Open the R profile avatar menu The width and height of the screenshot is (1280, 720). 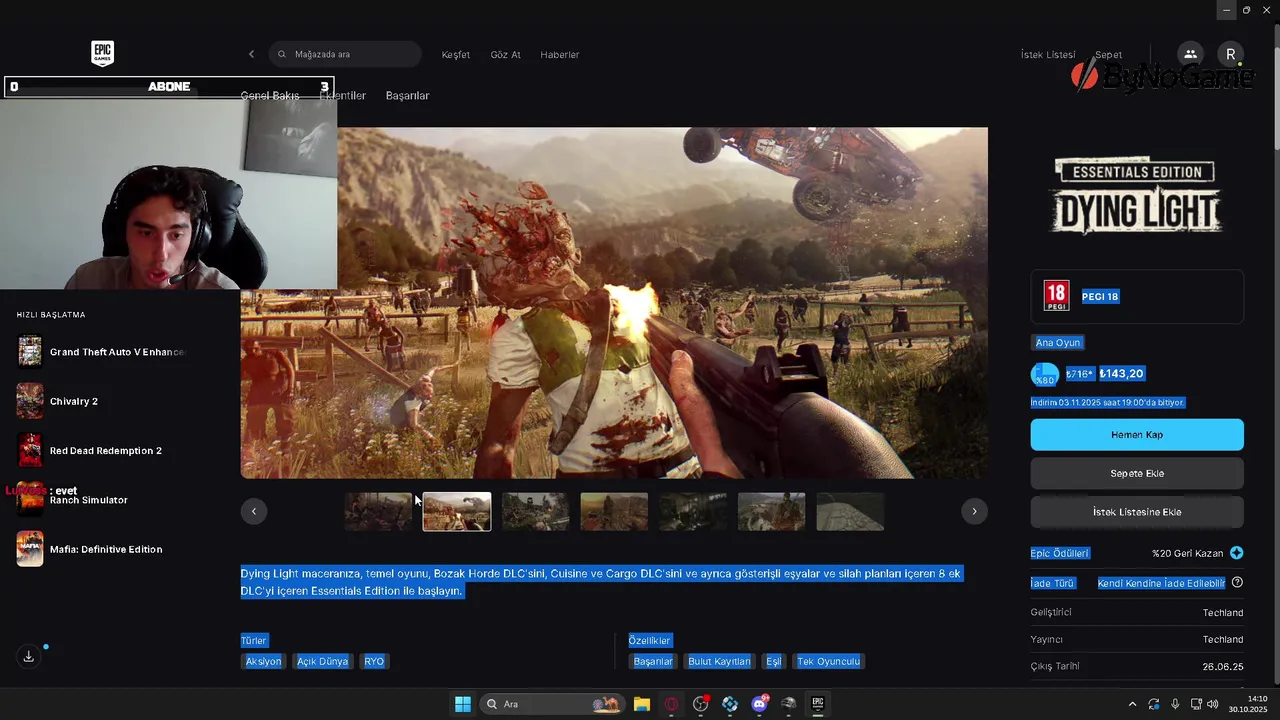(x=1230, y=54)
